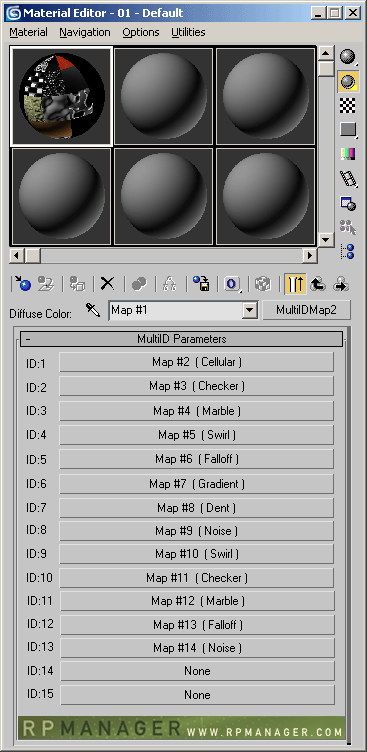Click ID:15 None map button
Image resolution: width=367 pixels, height=752 pixels.
point(197,695)
